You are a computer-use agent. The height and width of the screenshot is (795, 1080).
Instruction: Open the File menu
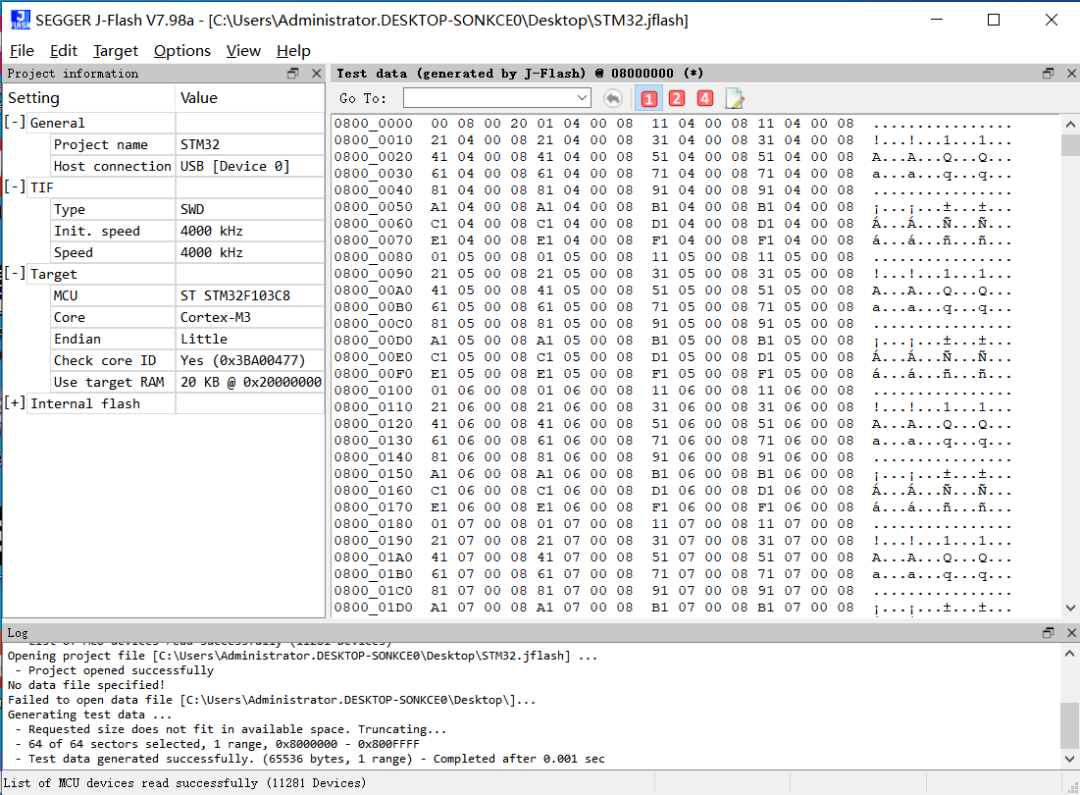pyautogui.click(x=22, y=51)
